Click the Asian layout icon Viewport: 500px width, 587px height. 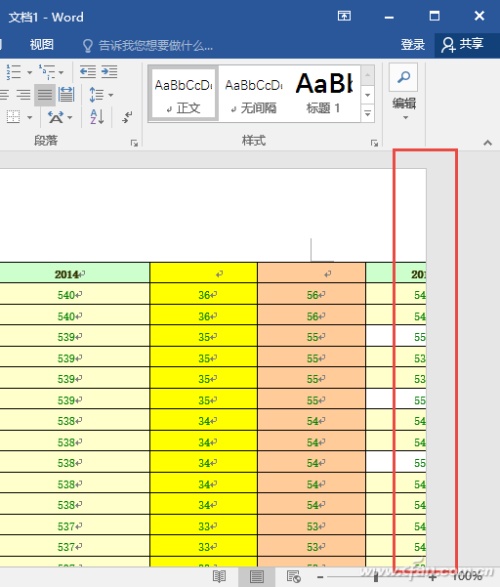56,117
